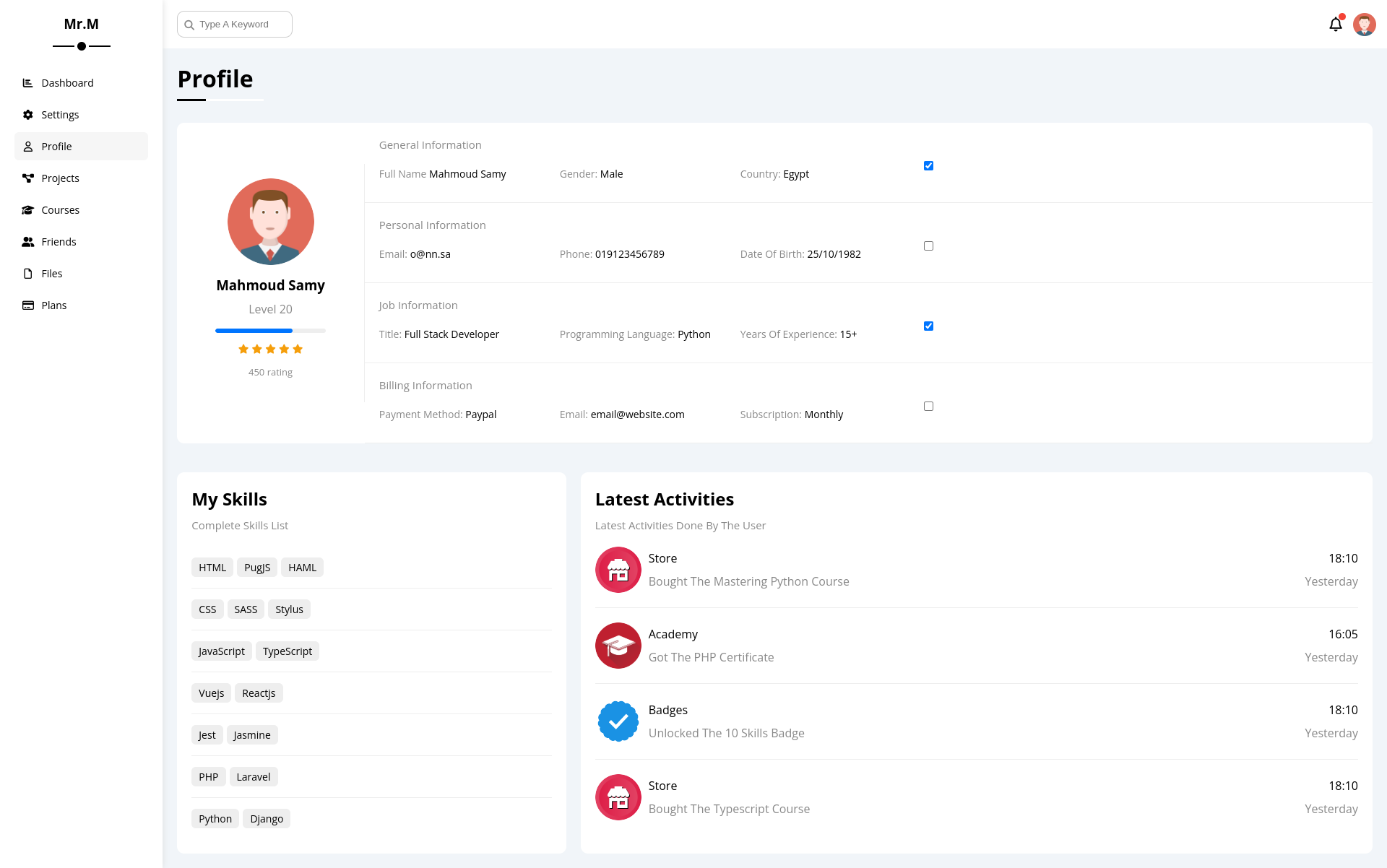Check the Personal Information checkbox

pos(928,246)
